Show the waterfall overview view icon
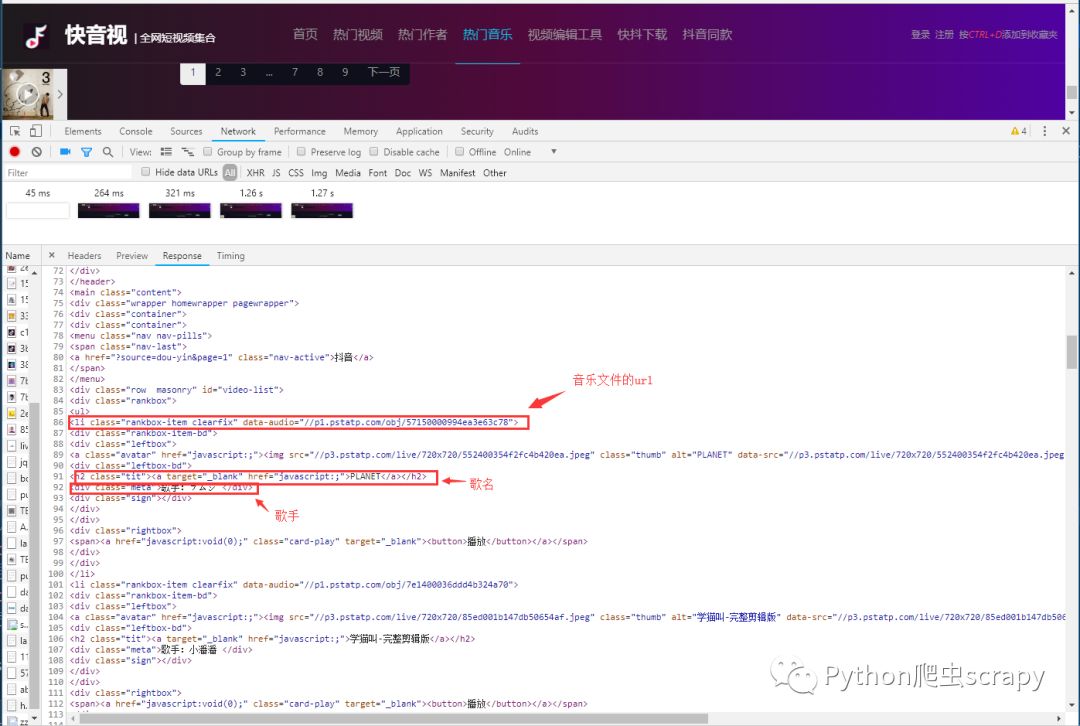Viewport: 1080px width, 726px height. coord(187,152)
